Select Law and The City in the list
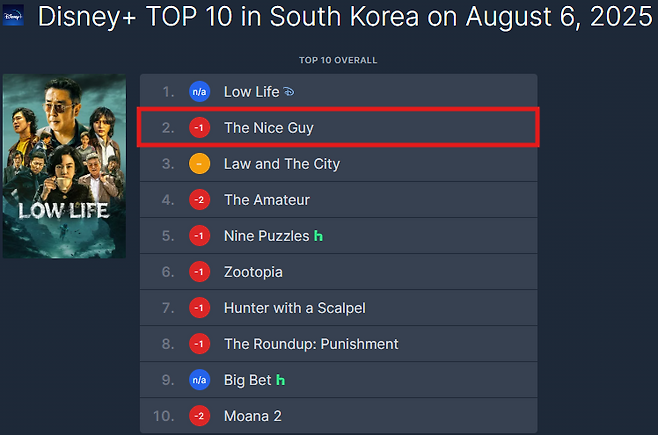Image resolution: width=658 pixels, height=435 pixels. click(282, 164)
